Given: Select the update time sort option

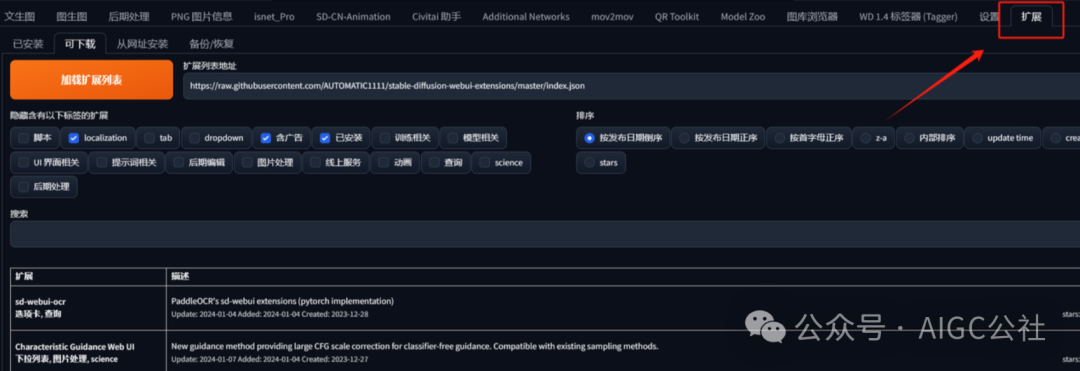Looking at the screenshot, I should click(1002, 138).
